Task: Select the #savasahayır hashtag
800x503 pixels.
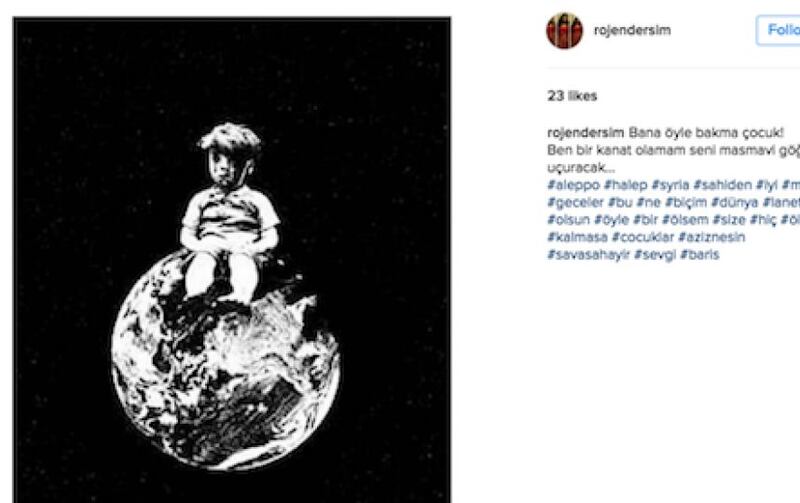Action: point(588,254)
